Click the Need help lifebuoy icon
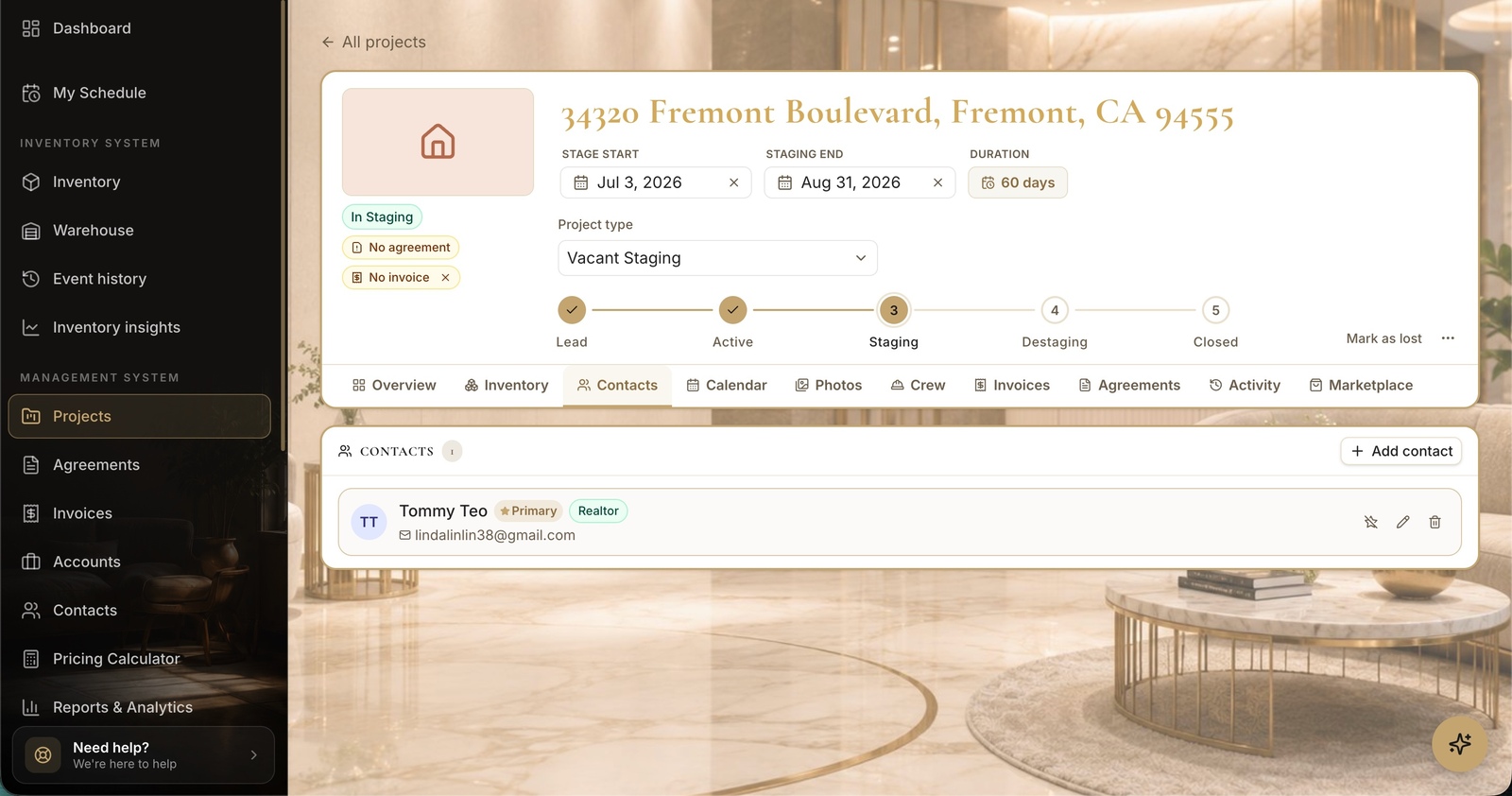The image size is (1512, 796). pyautogui.click(x=43, y=754)
